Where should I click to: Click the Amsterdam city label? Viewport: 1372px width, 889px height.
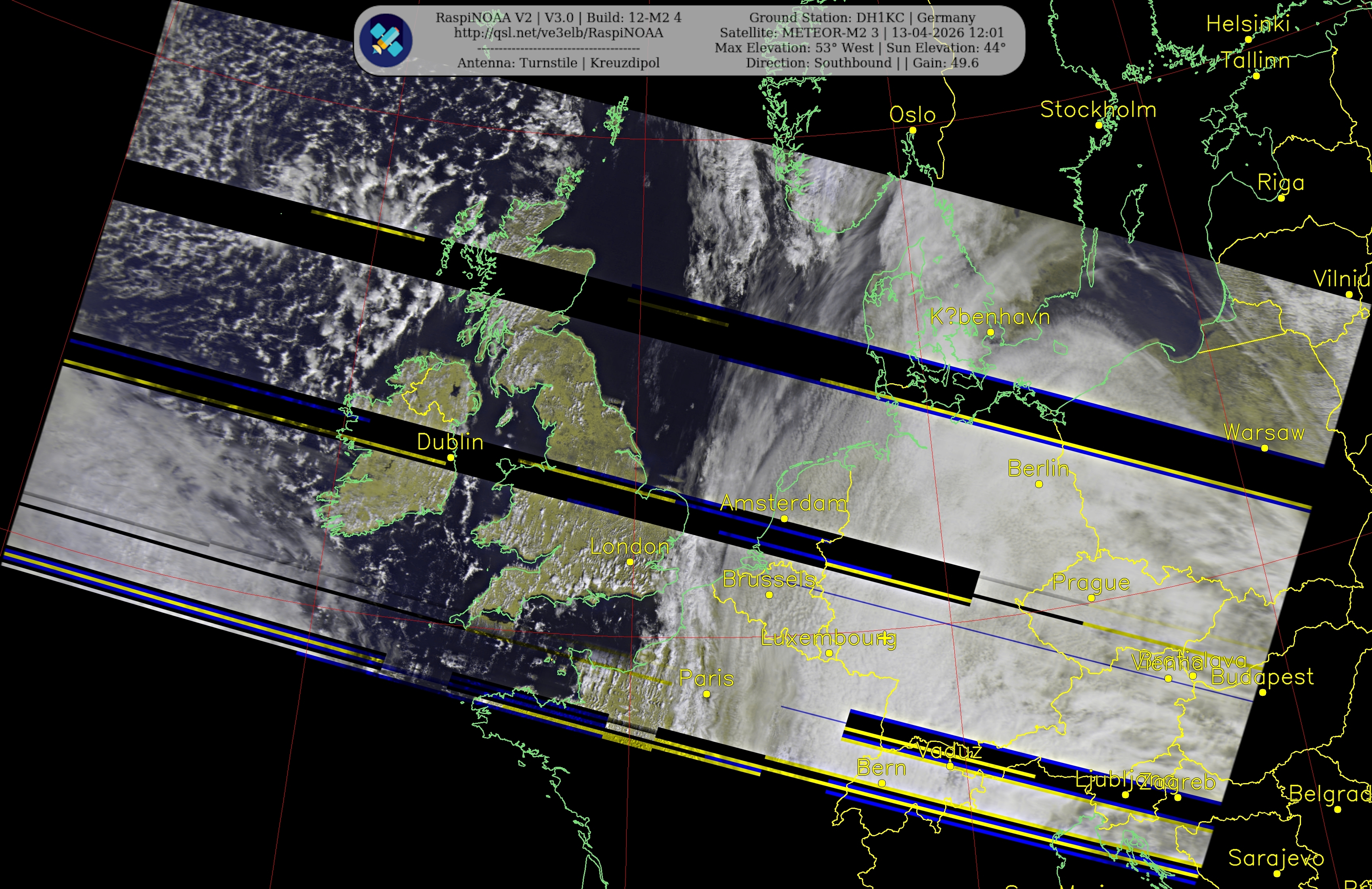[x=783, y=503]
